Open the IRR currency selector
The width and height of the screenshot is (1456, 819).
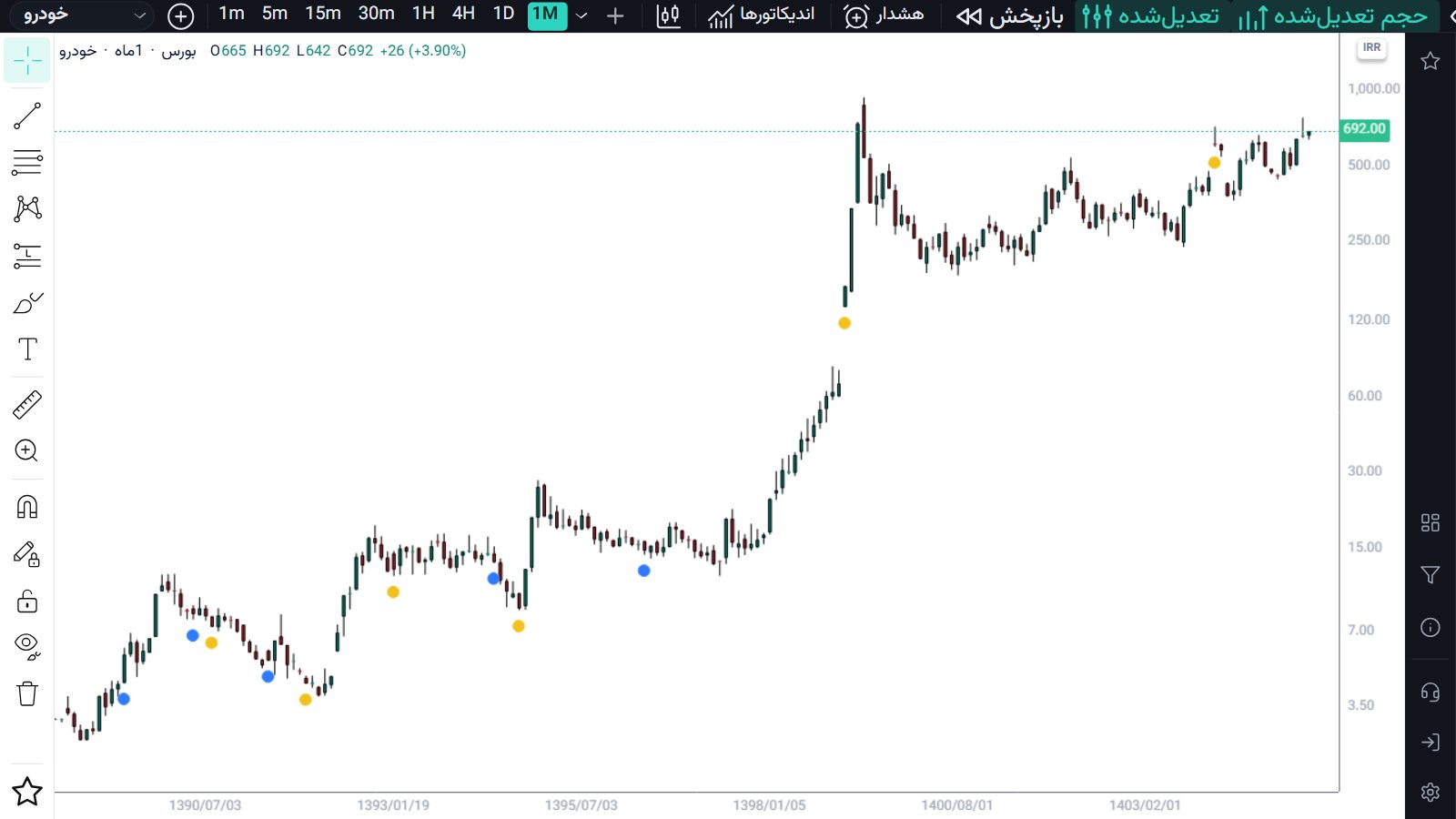pos(1371,47)
